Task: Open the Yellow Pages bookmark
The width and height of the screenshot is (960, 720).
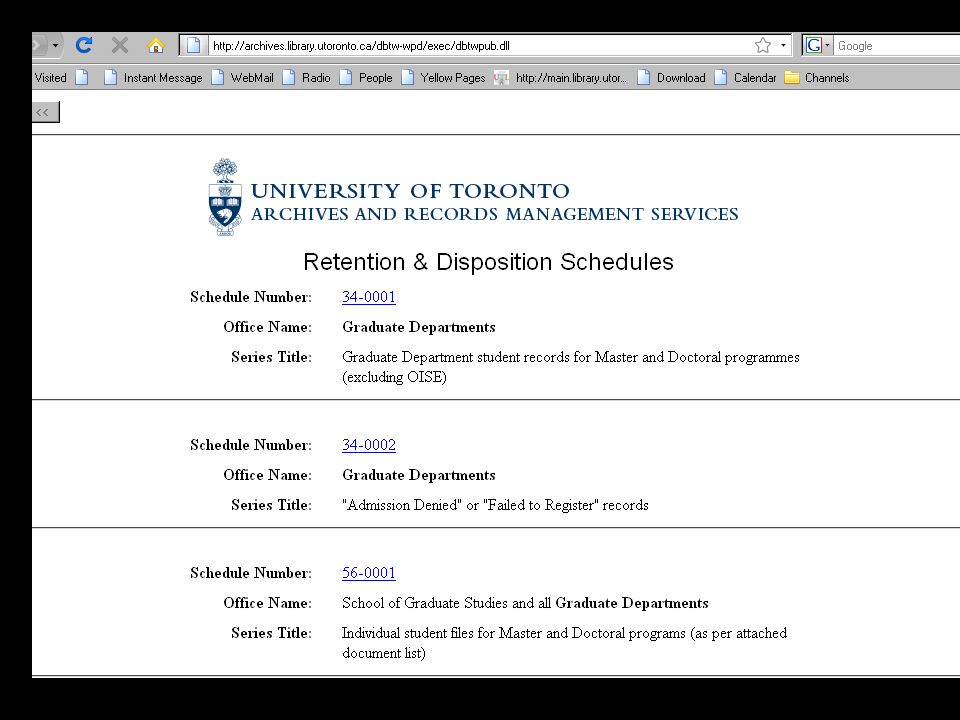Action: pyautogui.click(x=443, y=78)
